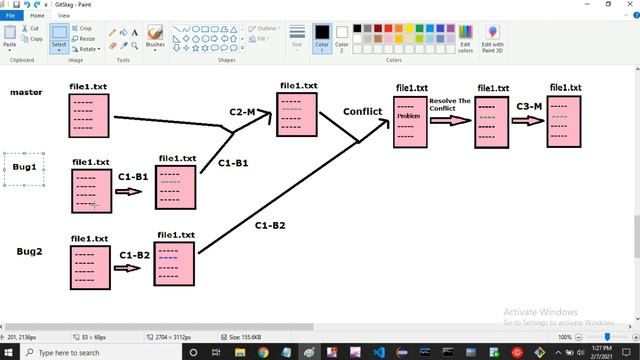
Task: Click the Brushes tool icon
Action: [155, 33]
